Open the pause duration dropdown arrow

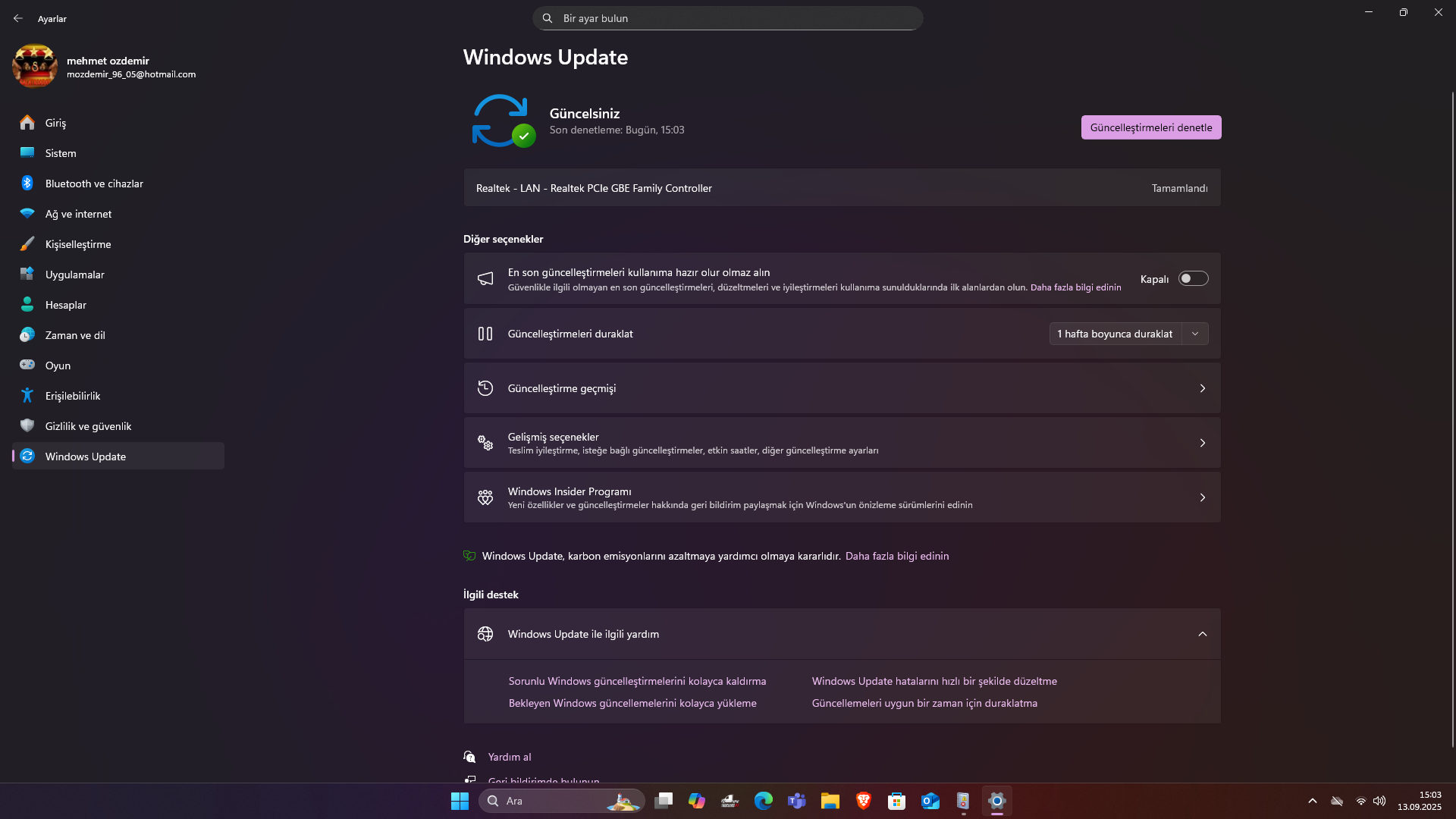pos(1195,334)
